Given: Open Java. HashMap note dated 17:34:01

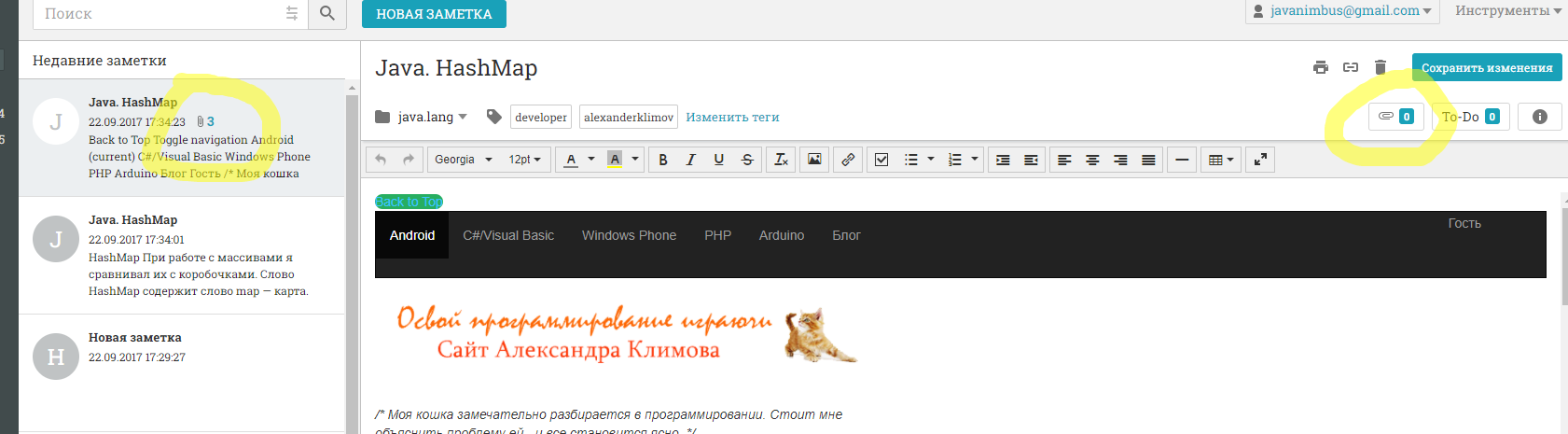Looking at the screenshot, I should point(182,255).
